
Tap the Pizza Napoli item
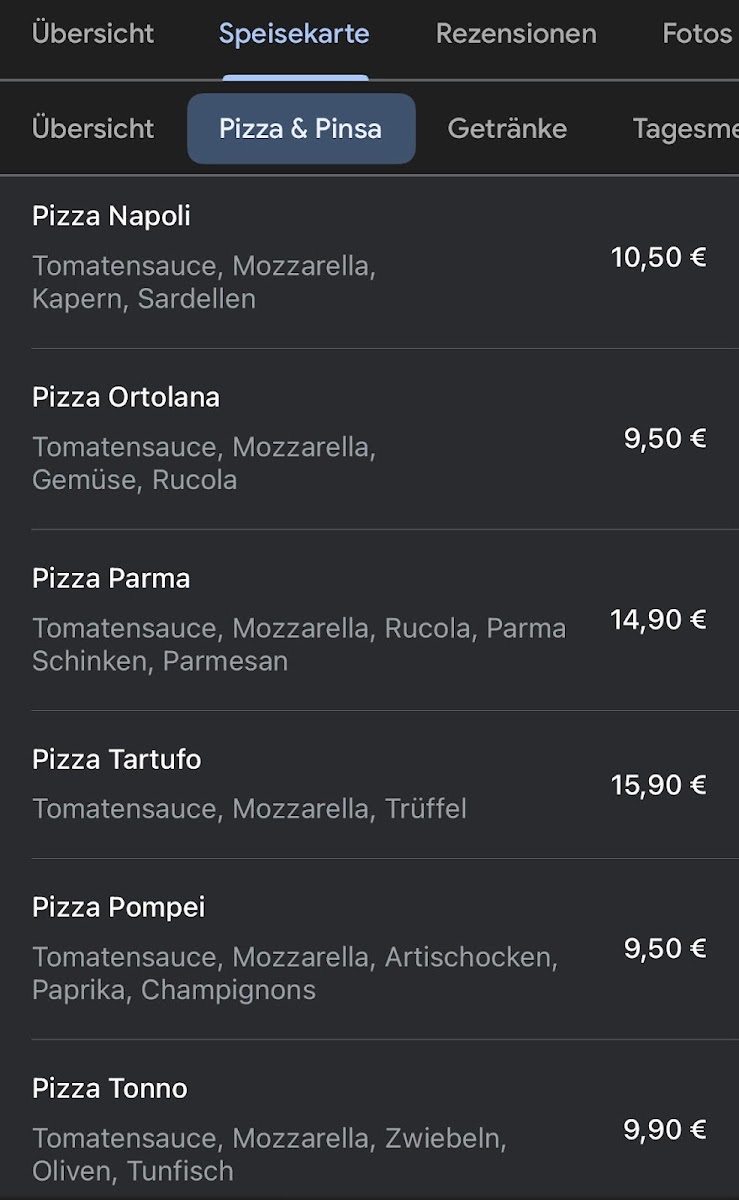[x=111, y=216]
